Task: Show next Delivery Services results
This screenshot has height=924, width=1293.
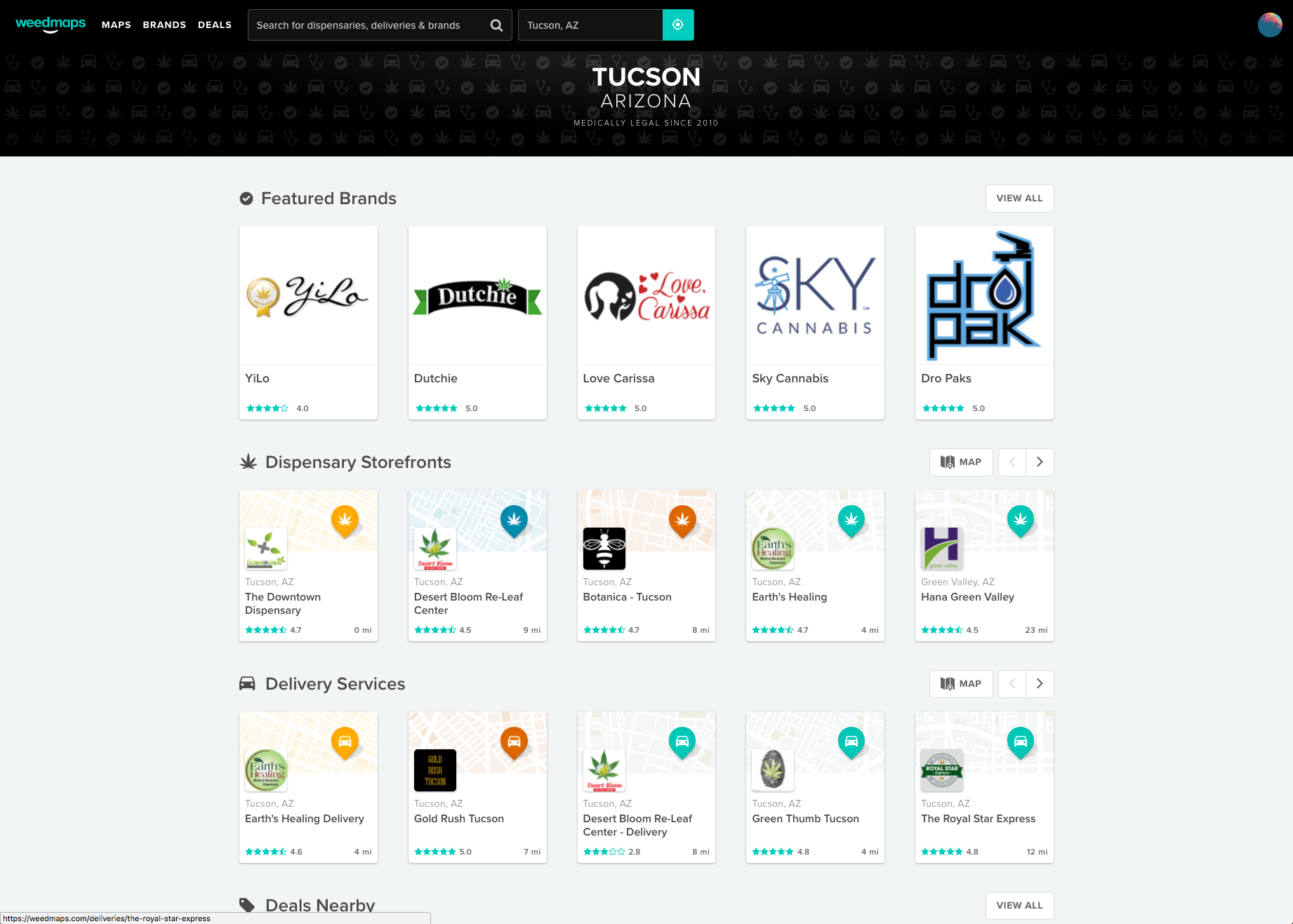Action: (1040, 684)
